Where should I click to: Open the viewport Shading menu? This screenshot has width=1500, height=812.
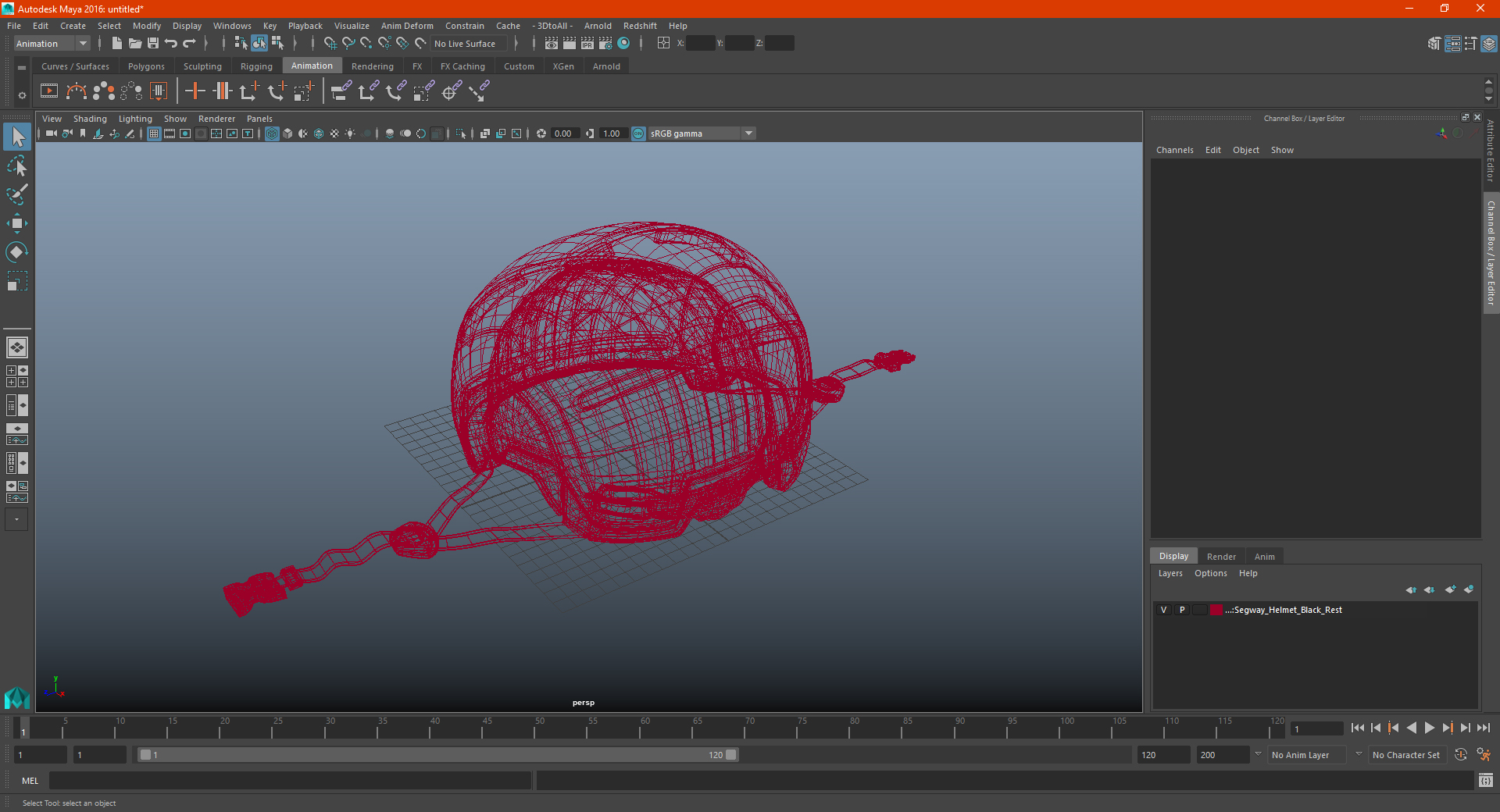coord(90,119)
